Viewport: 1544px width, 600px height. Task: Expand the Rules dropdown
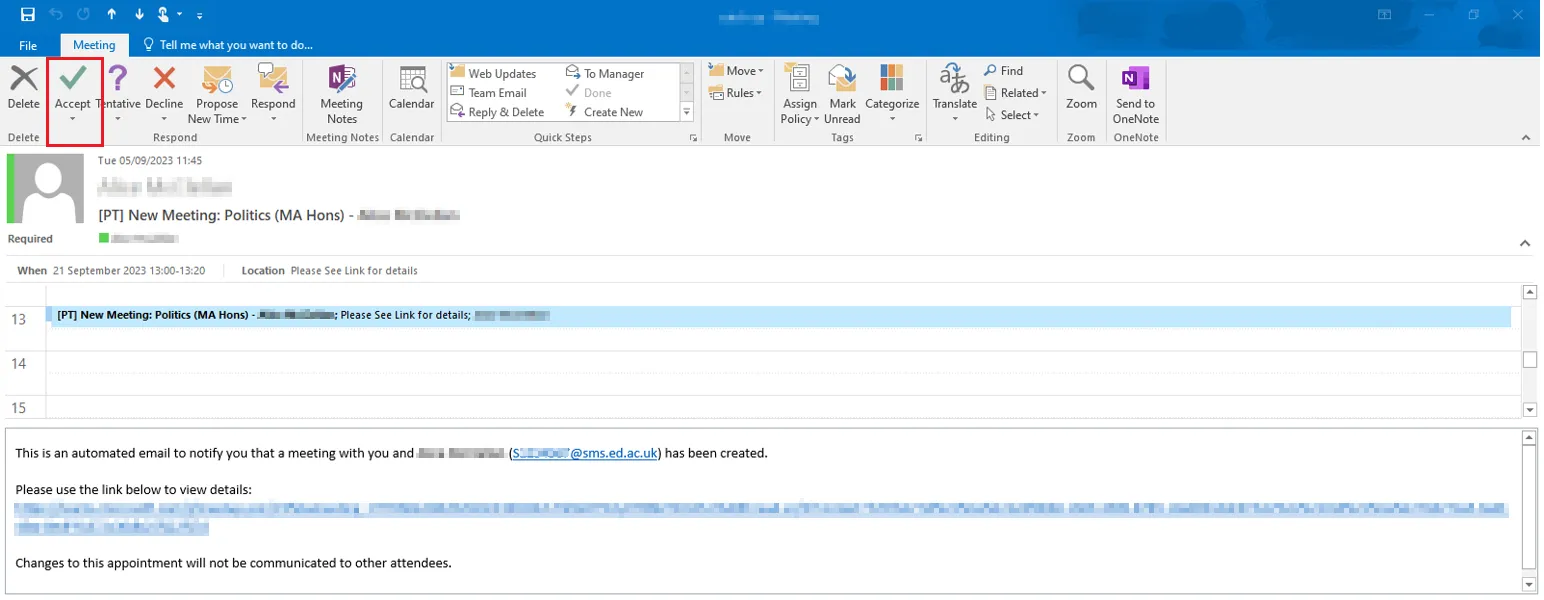pyautogui.click(x=737, y=93)
